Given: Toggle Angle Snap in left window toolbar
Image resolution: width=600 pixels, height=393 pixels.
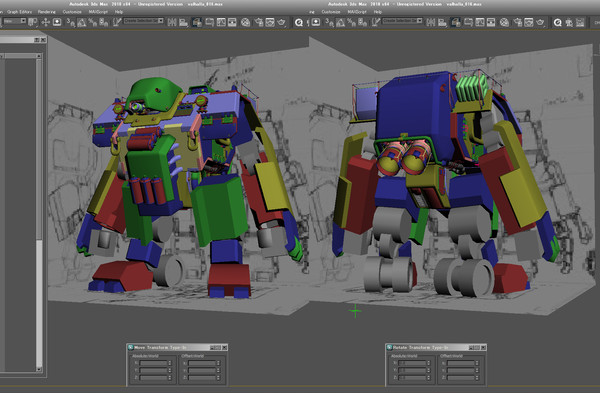Looking at the screenshot, I should coord(82,22).
